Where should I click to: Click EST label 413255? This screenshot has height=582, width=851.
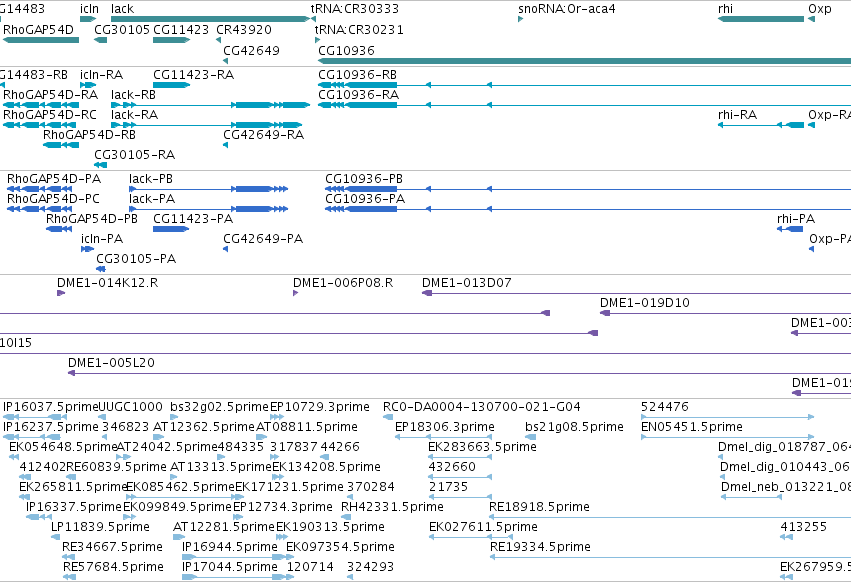click(803, 527)
